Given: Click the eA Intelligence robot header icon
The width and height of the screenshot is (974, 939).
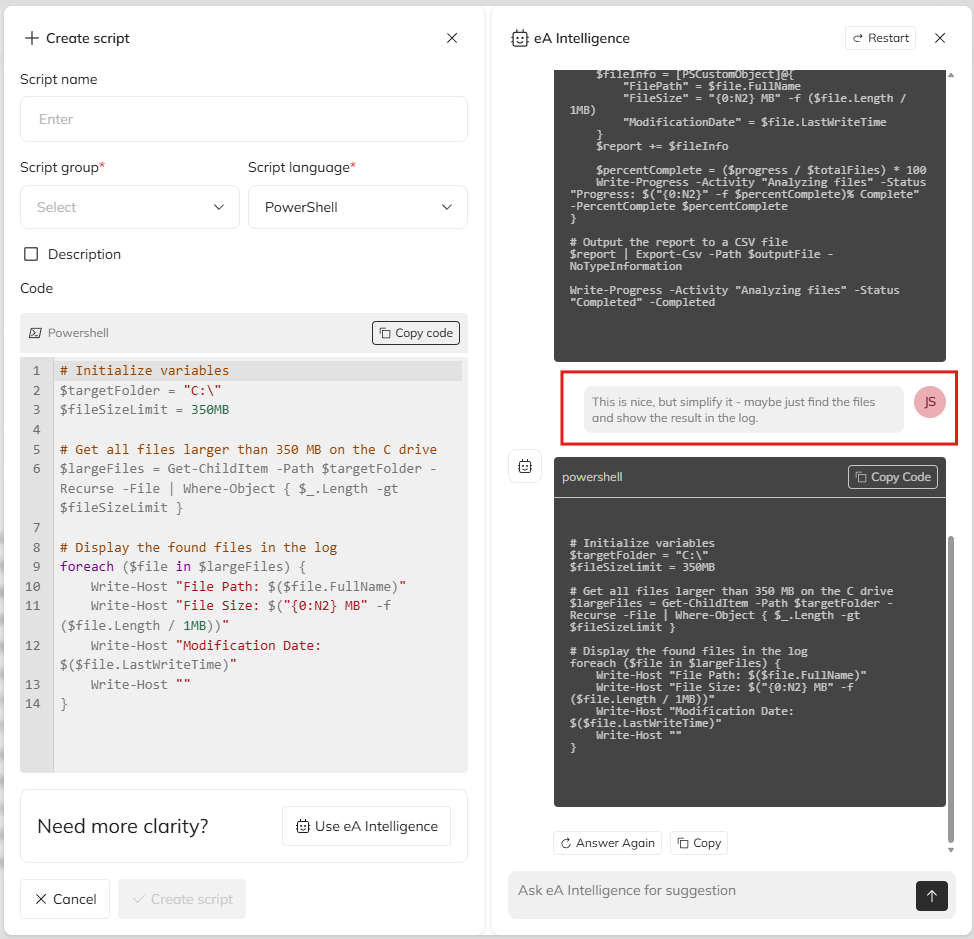Looking at the screenshot, I should 519,38.
